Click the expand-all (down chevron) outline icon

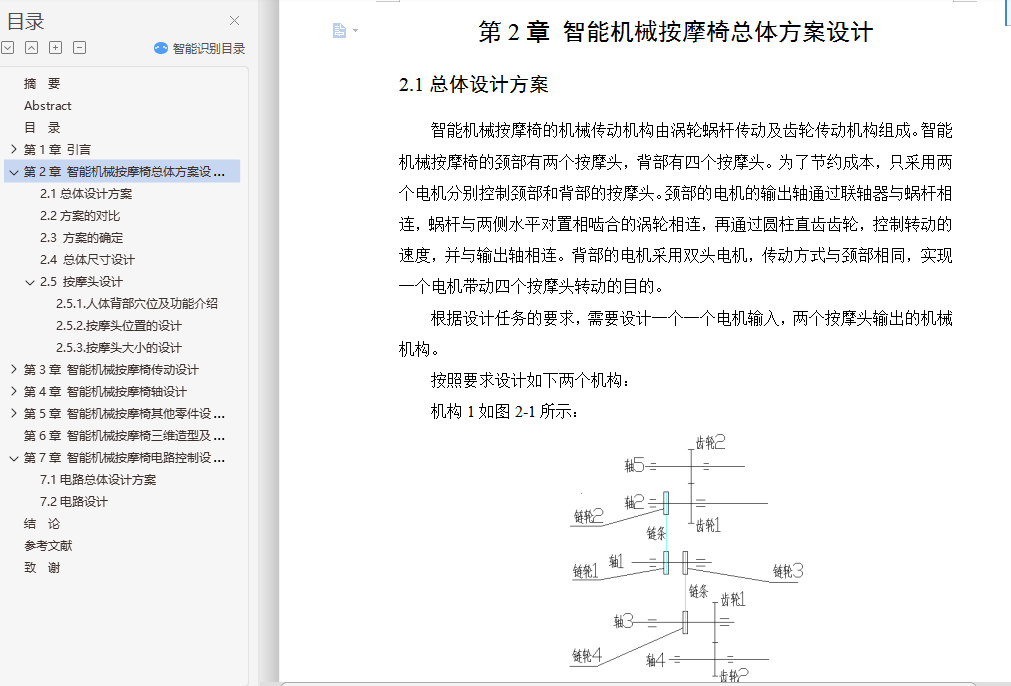[8, 48]
